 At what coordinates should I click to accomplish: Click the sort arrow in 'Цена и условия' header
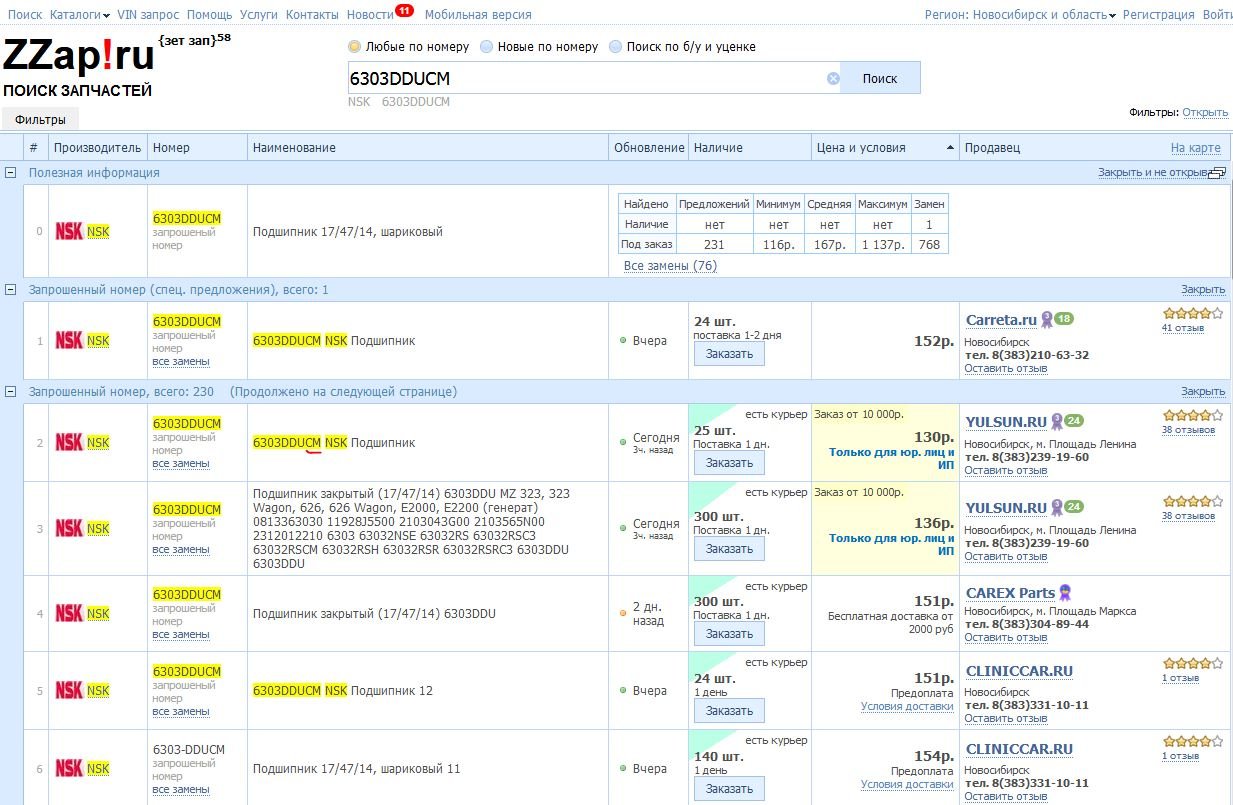pos(950,148)
